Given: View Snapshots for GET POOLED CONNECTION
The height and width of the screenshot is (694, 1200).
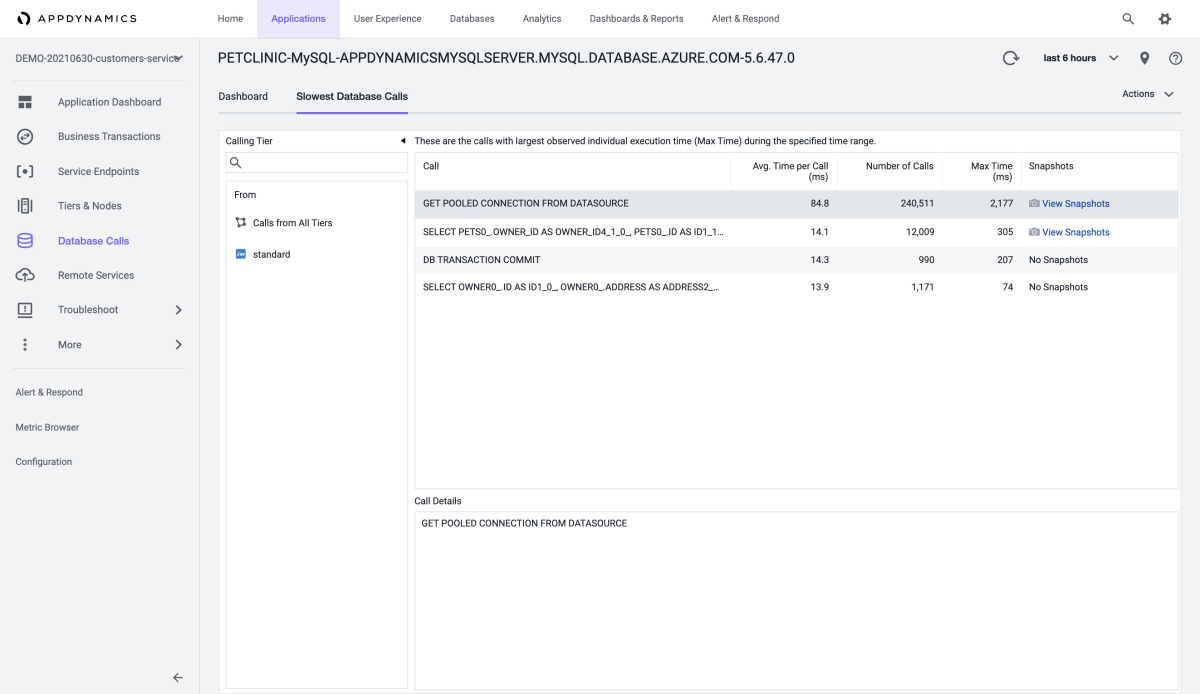Looking at the screenshot, I should [1076, 204].
